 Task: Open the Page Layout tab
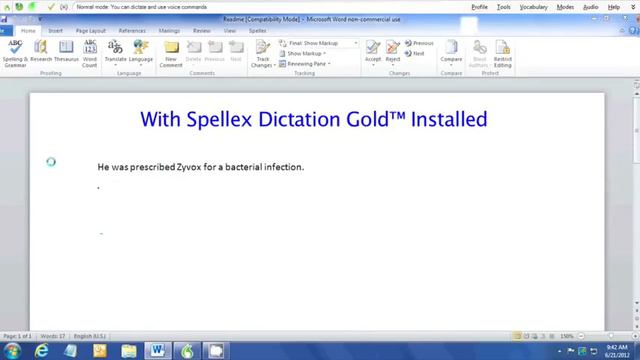91,31
